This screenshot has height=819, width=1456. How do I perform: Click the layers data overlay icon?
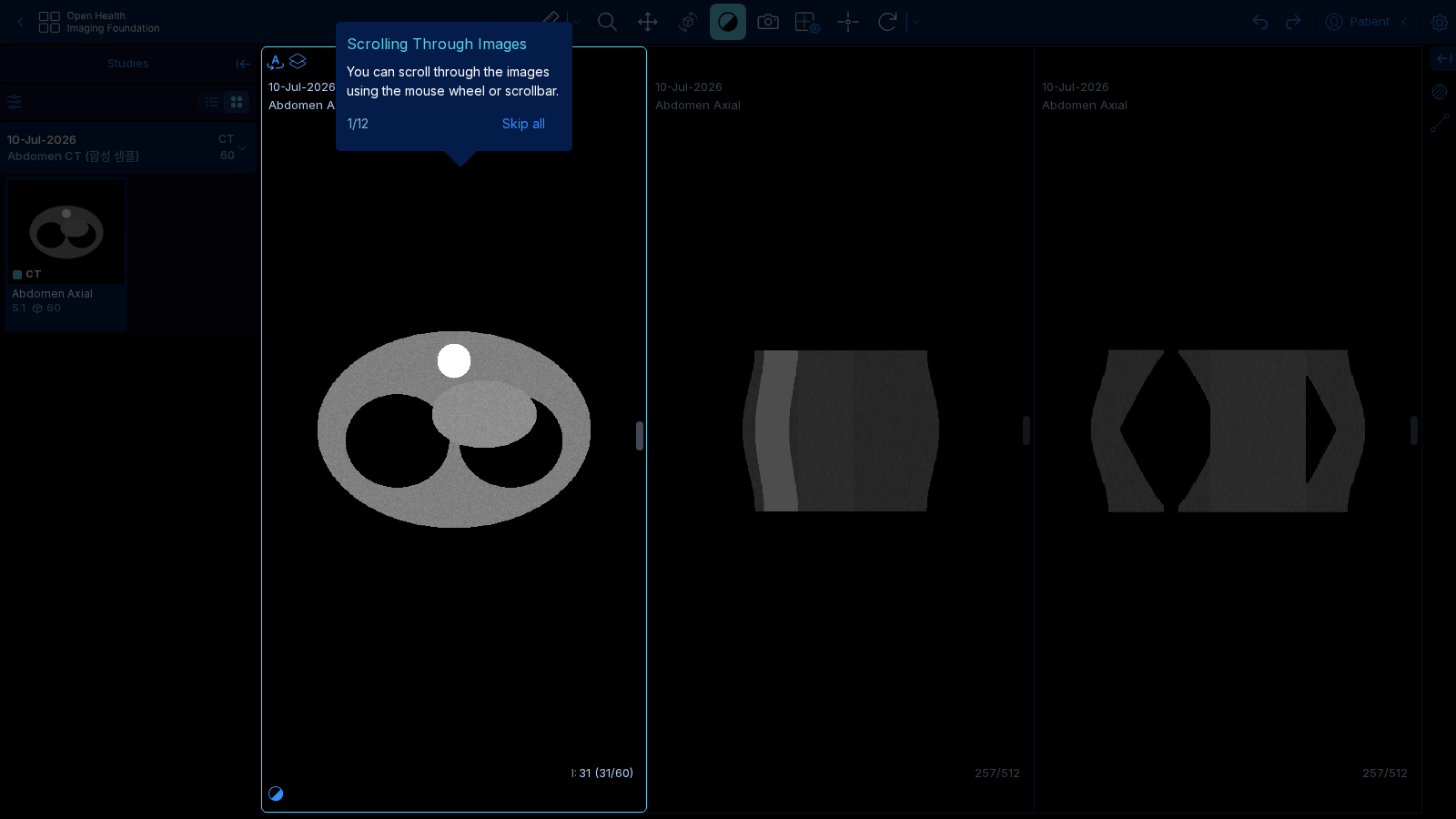pyautogui.click(x=298, y=61)
